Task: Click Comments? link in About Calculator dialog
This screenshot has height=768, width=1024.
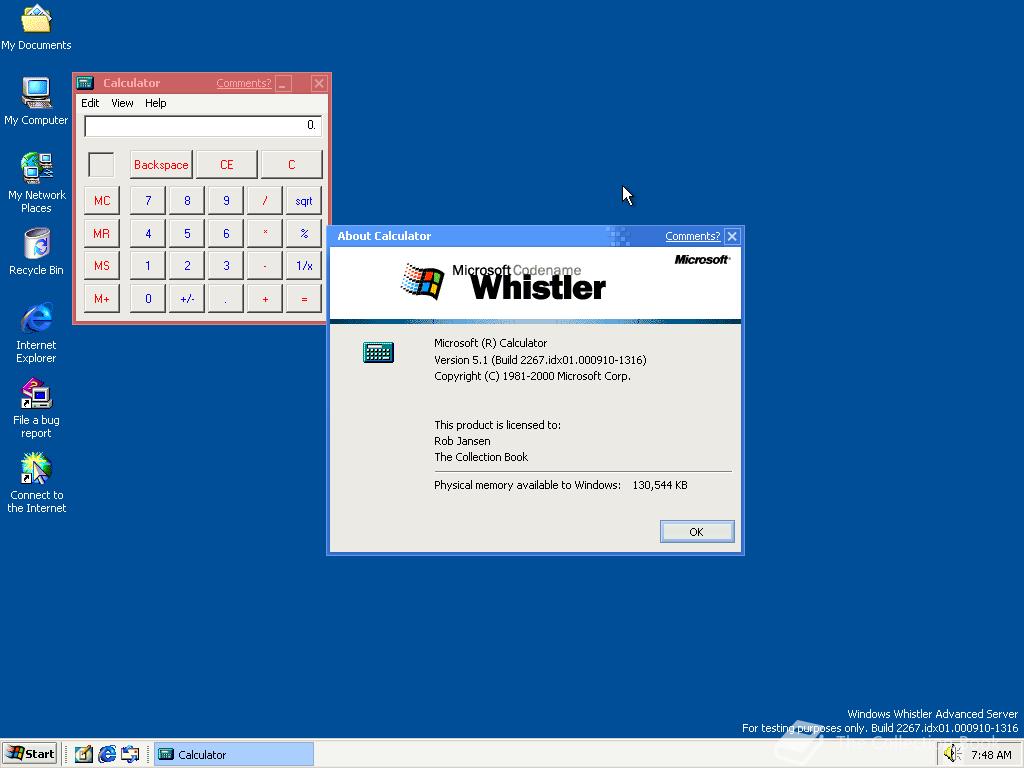Action: [692, 236]
